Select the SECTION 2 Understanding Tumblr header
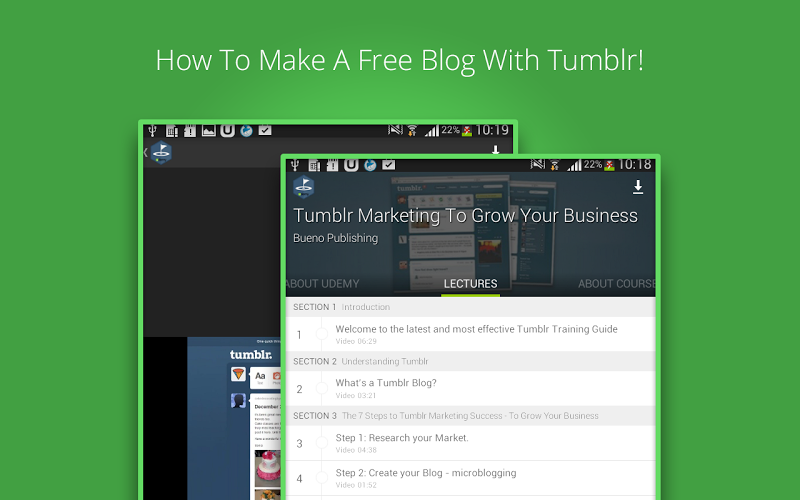 tap(470, 361)
